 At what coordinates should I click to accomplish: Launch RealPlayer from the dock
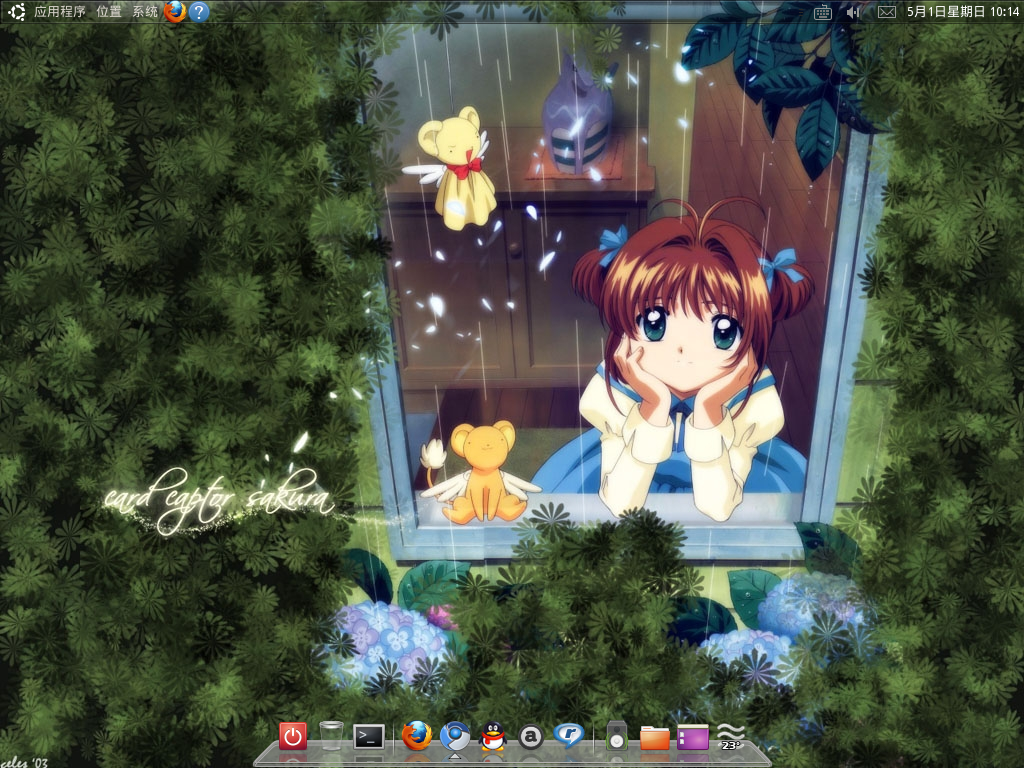coord(569,737)
